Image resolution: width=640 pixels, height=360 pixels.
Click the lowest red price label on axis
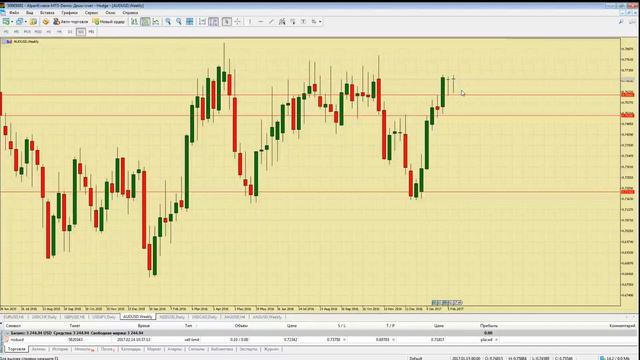coord(627,192)
